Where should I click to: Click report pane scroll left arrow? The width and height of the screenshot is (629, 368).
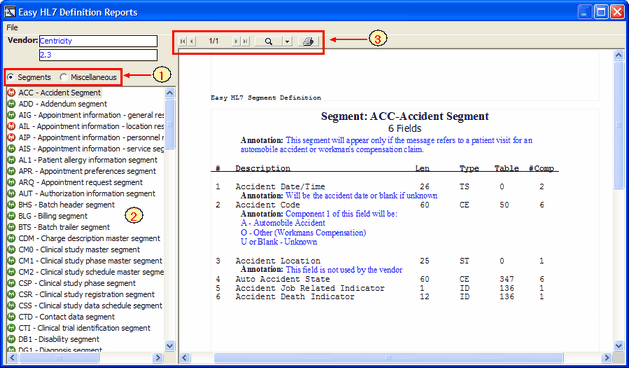coord(185,358)
